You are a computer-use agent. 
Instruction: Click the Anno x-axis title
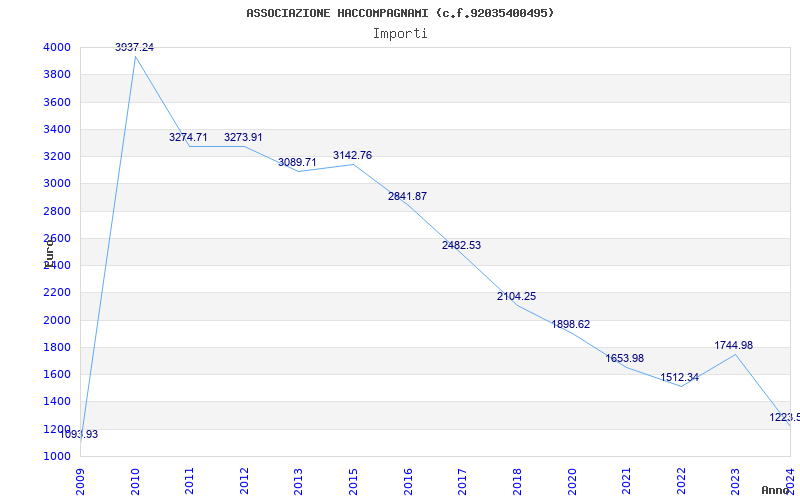pyautogui.click(x=775, y=490)
